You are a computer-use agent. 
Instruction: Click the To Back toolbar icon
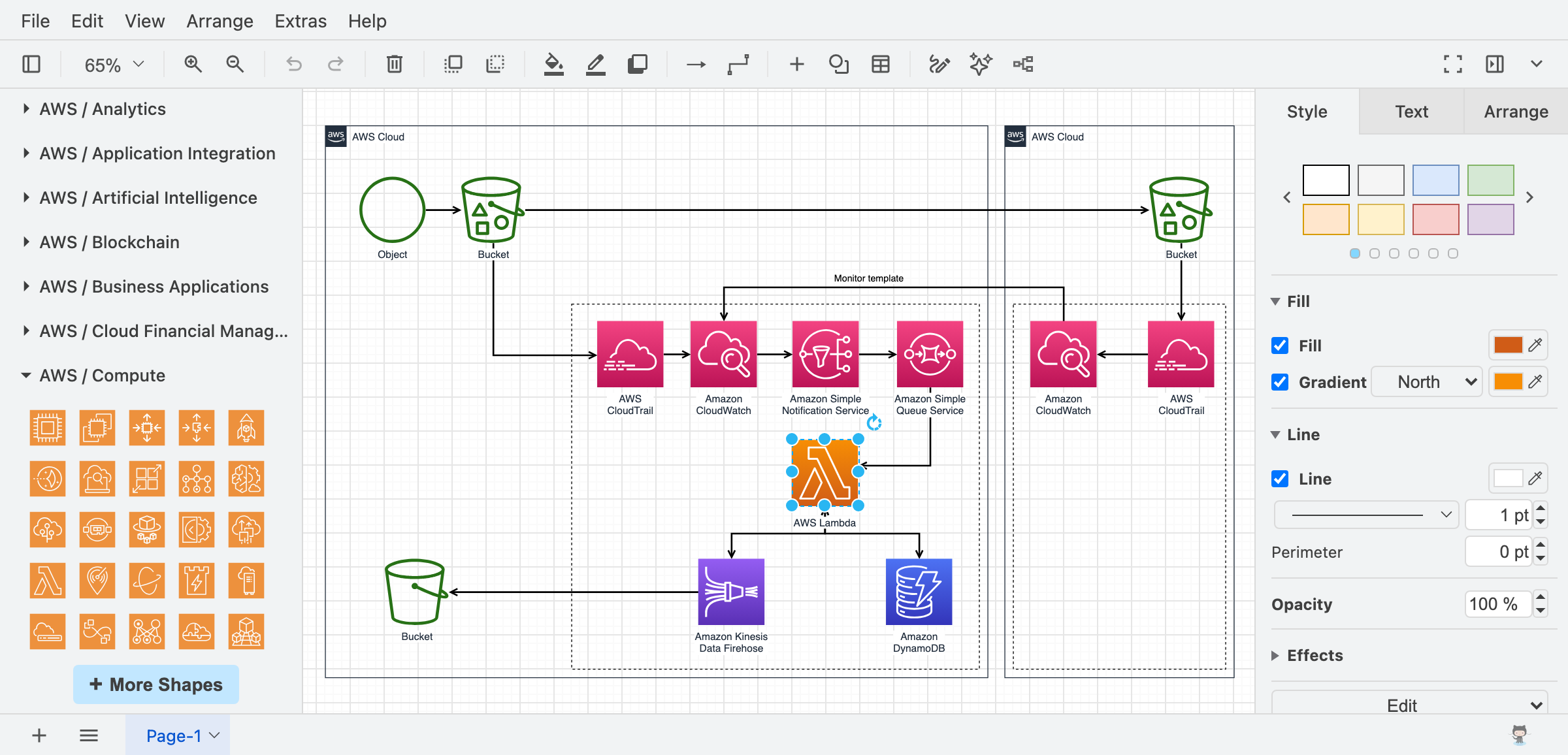[x=495, y=64]
